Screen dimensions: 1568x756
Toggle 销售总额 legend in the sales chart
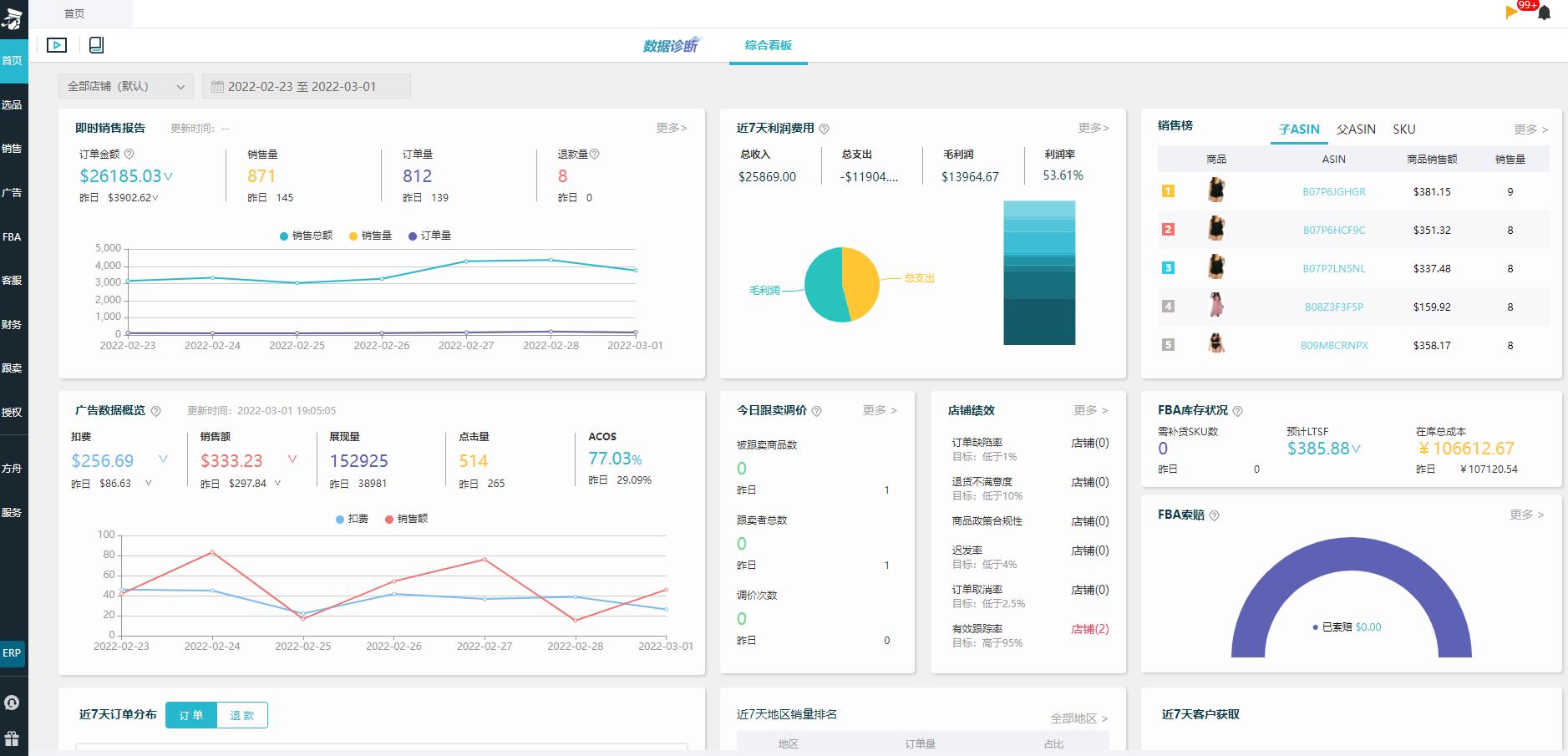point(306,236)
